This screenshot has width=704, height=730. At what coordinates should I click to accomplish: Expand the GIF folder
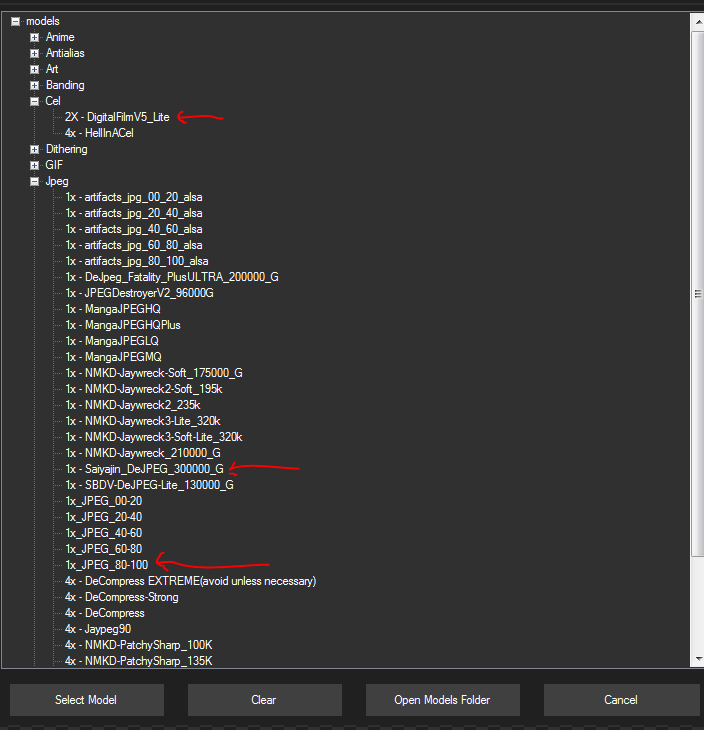coord(34,165)
